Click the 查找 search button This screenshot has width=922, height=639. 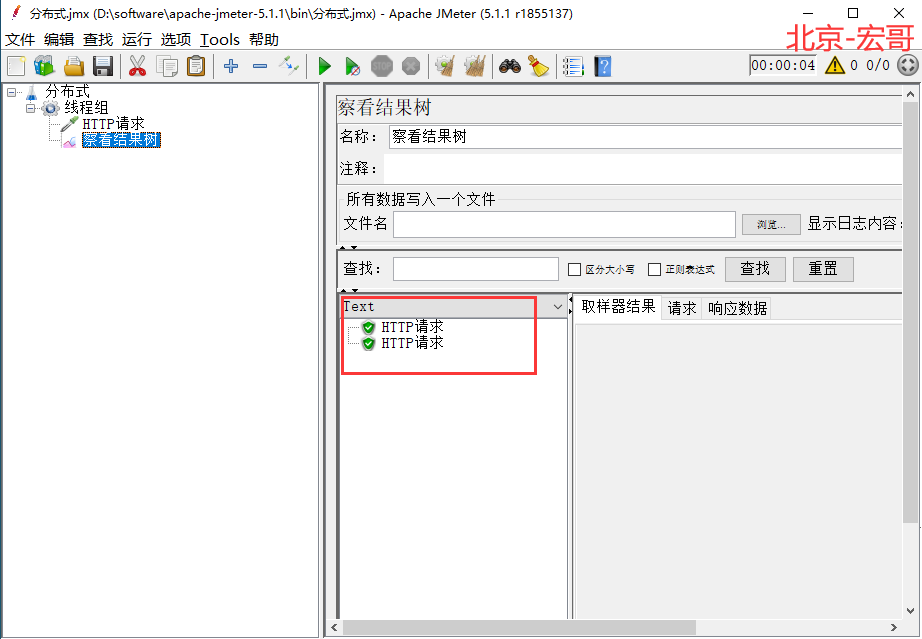[x=755, y=269]
